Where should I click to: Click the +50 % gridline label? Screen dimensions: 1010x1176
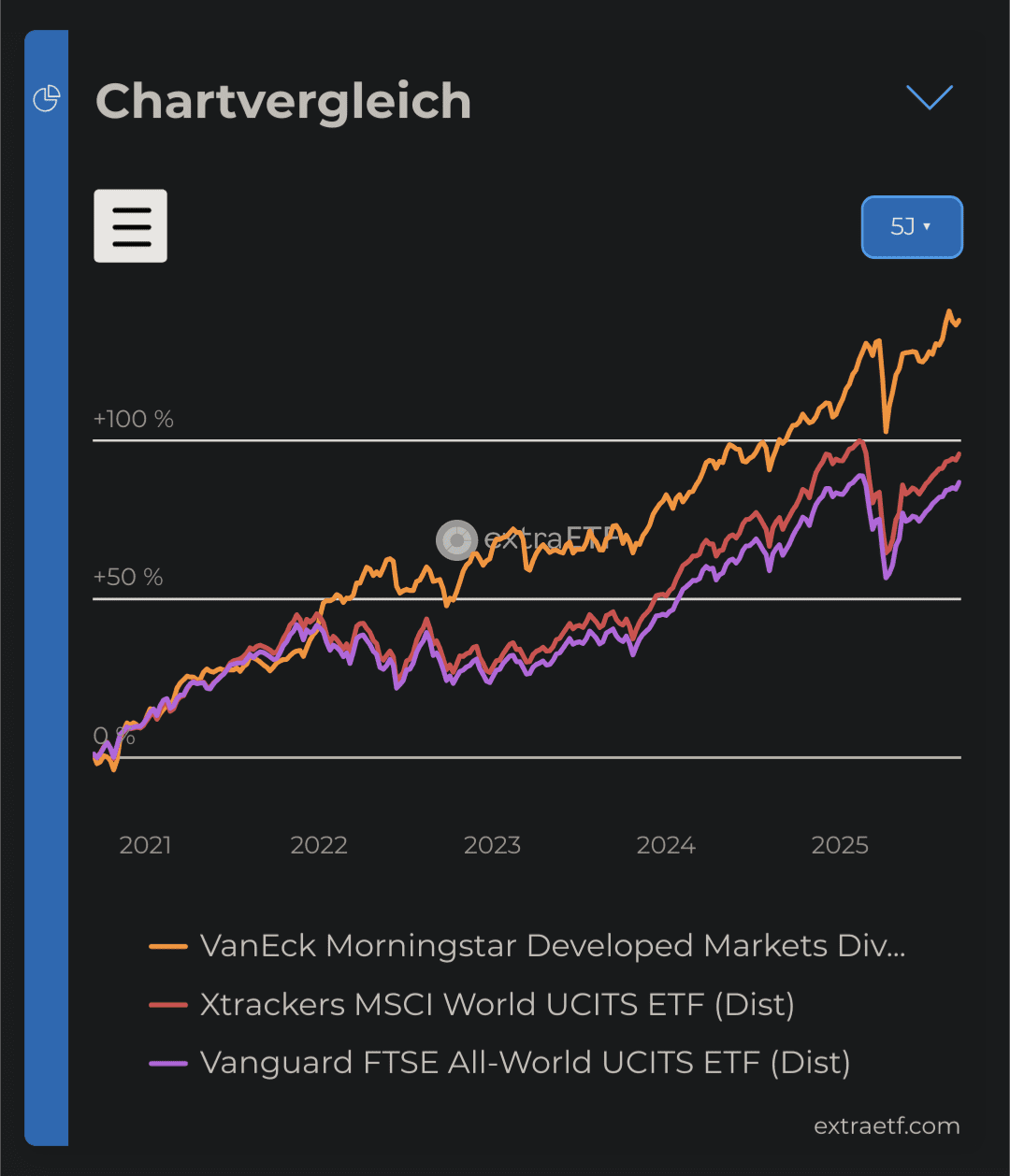[x=128, y=578]
